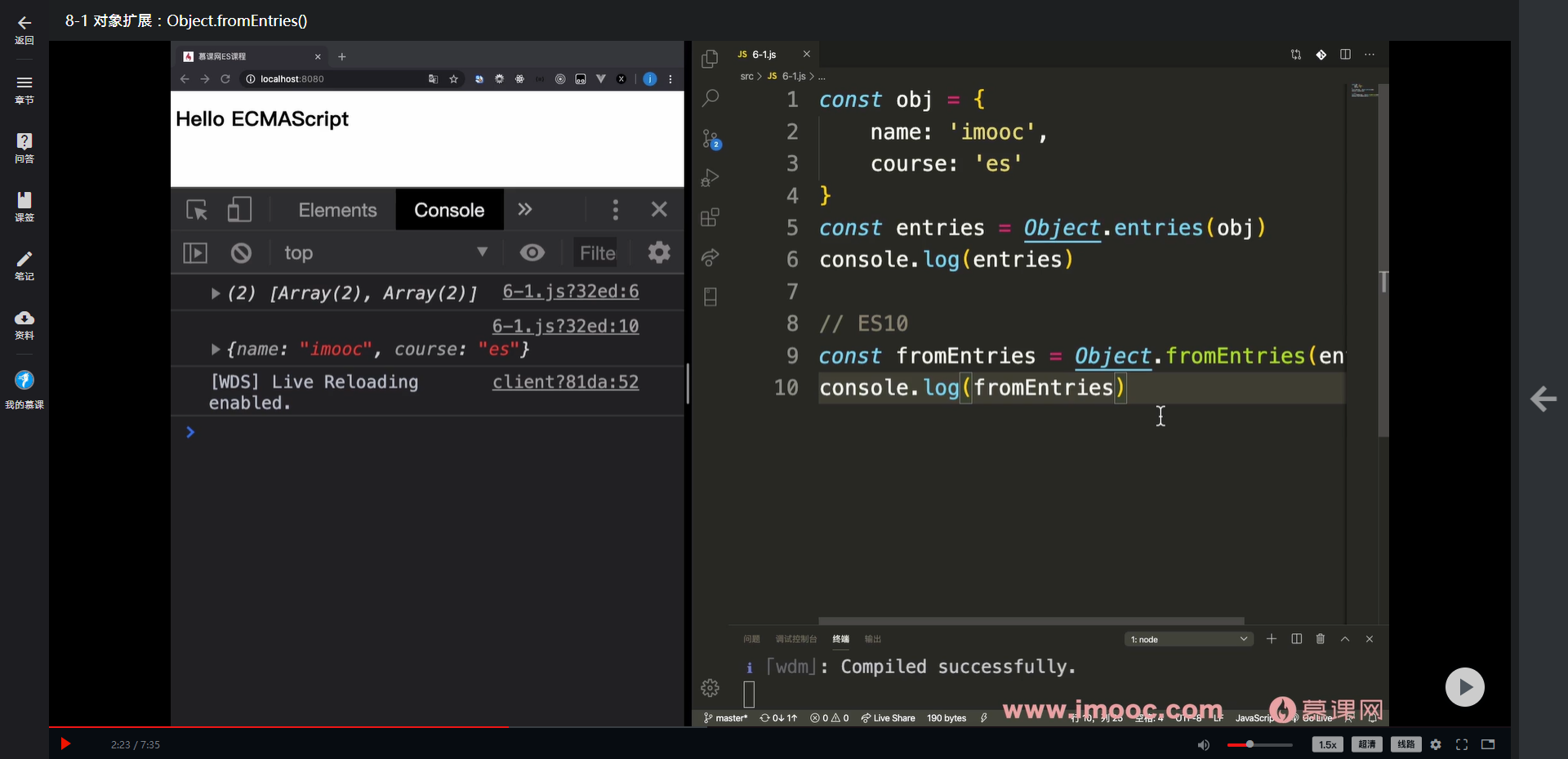Expand the {name: "imooc"} object log entry
The width and height of the screenshot is (1568, 759).
[216, 350]
